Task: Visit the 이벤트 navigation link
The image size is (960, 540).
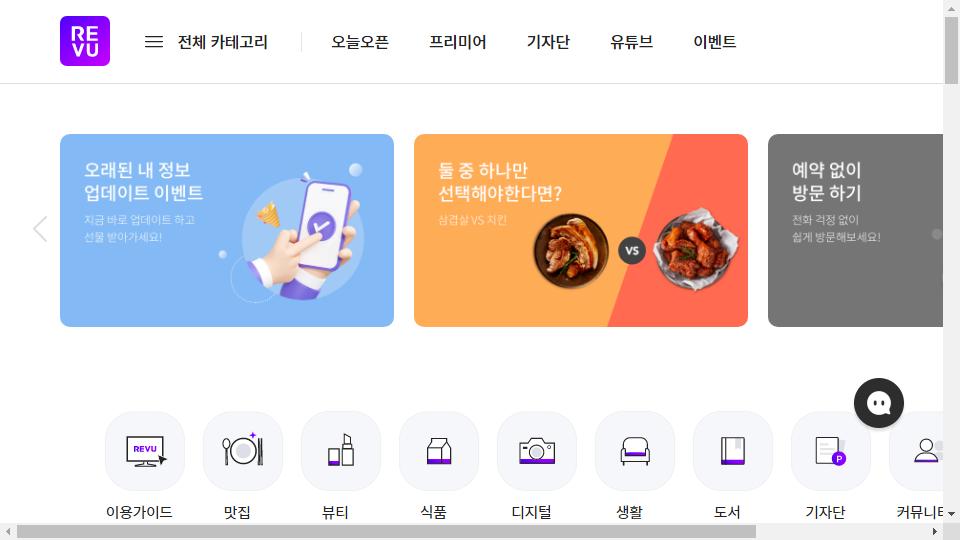Action: pyautogui.click(x=714, y=42)
